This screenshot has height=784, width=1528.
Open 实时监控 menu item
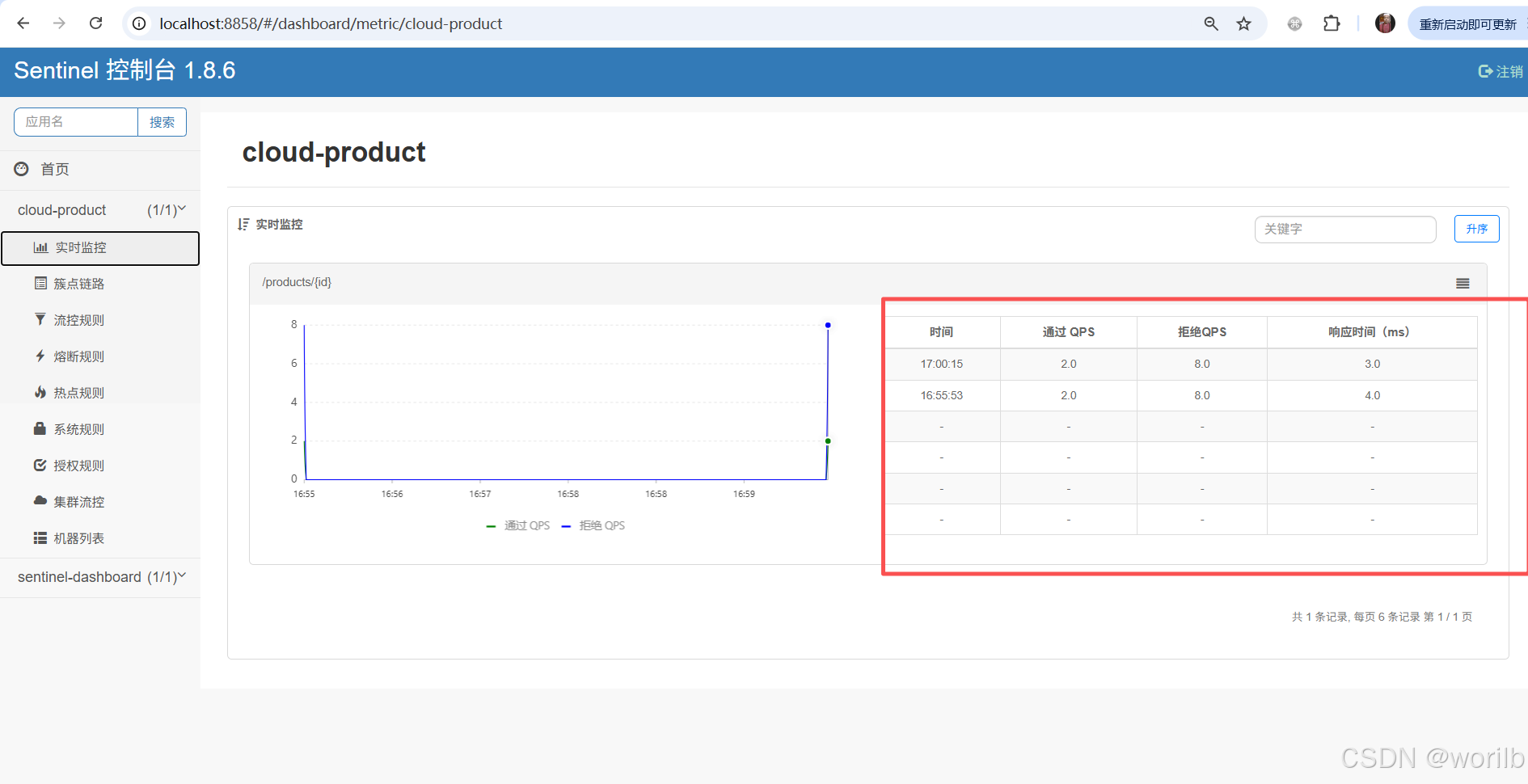[x=100, y=248]
